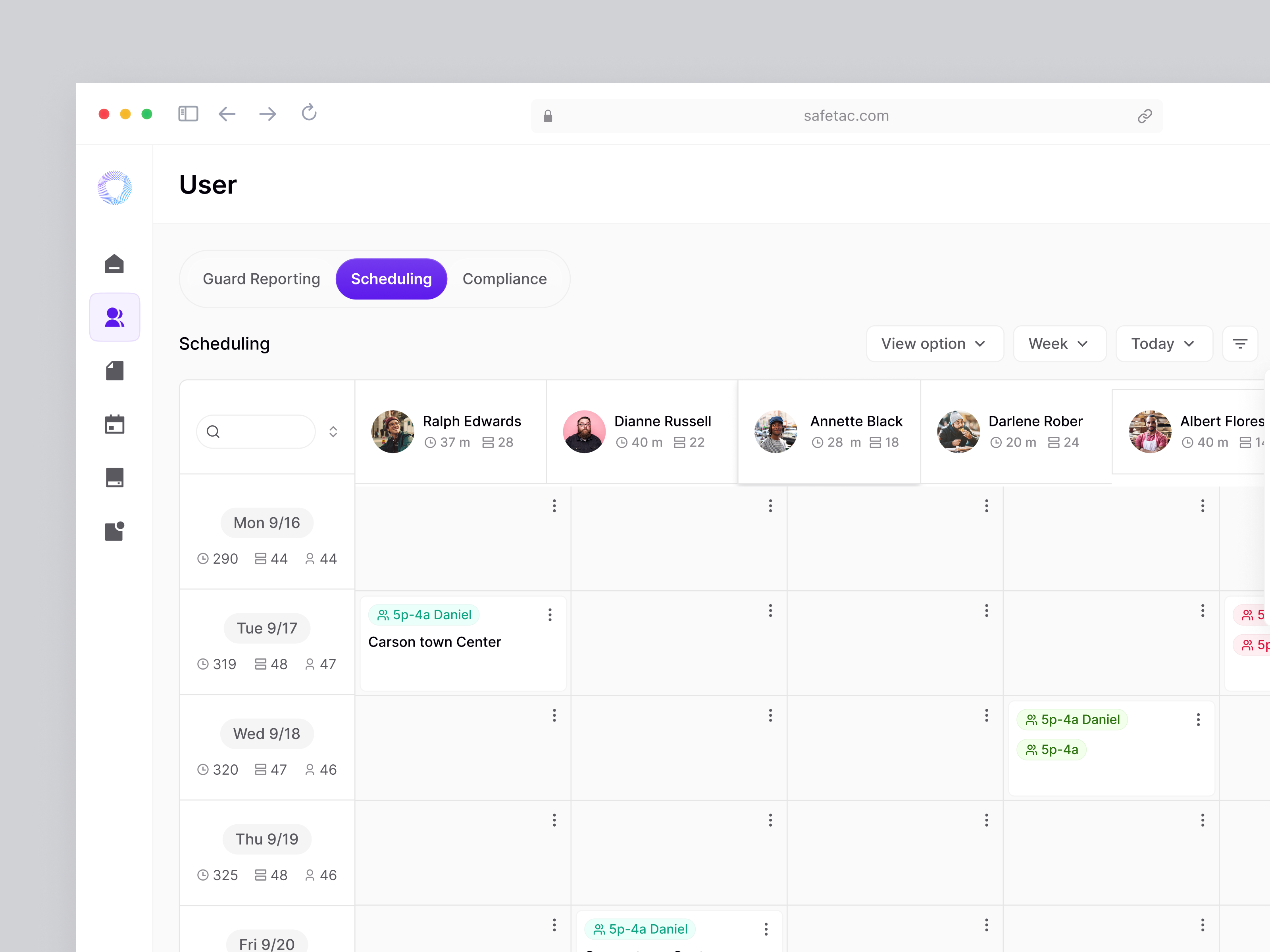
Task: Open the View option dropdown
Action: coord(935,343)
